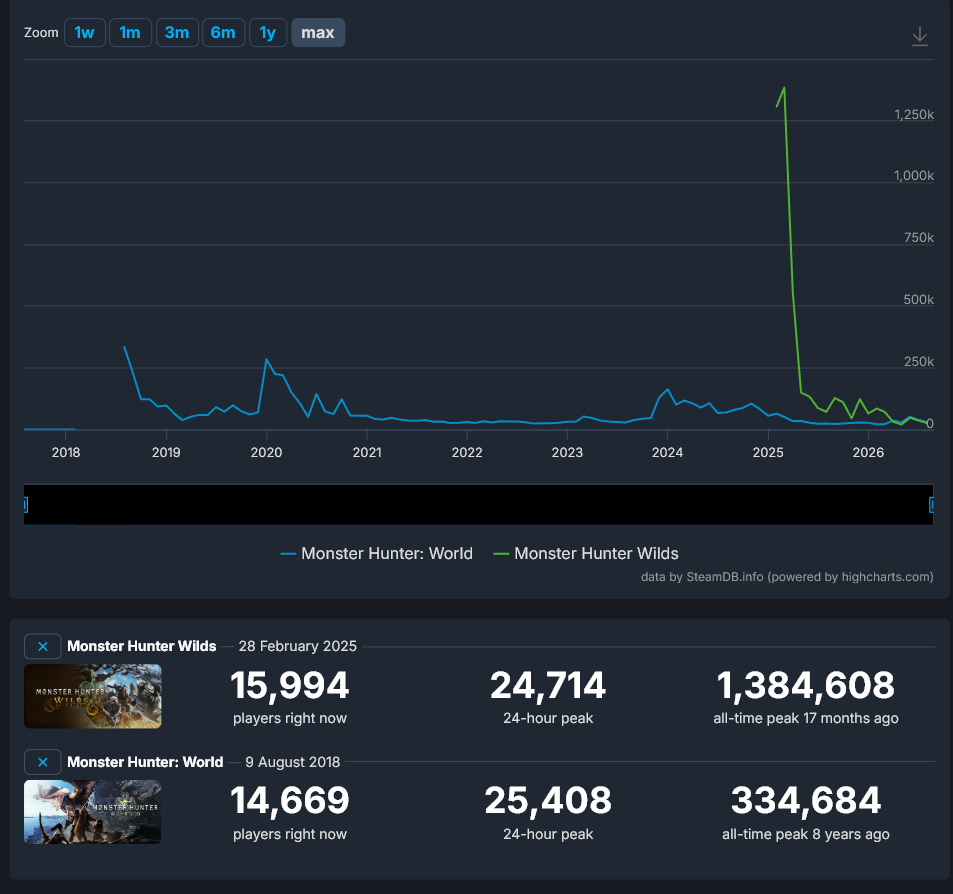
Task: Set chart zoom to 1w
Action: click(84, 32)
